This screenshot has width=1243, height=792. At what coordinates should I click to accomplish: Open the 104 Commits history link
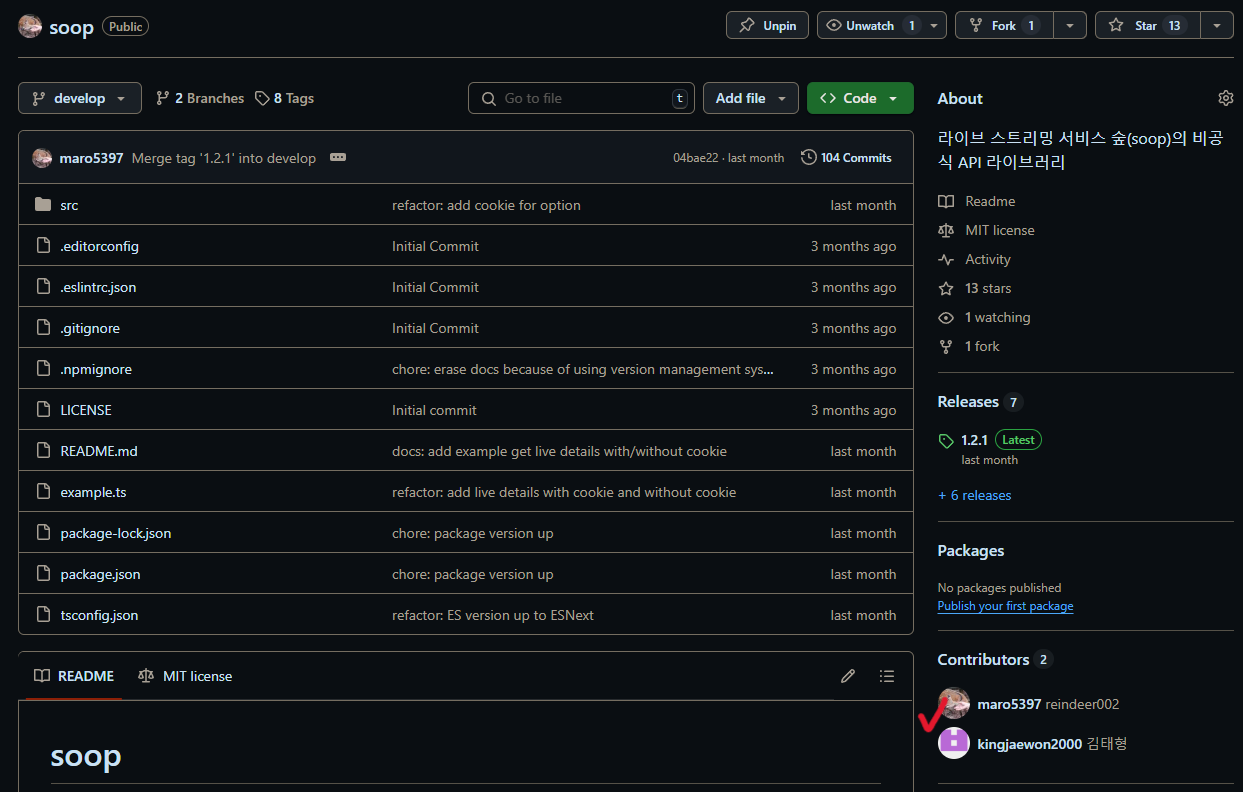846,158
